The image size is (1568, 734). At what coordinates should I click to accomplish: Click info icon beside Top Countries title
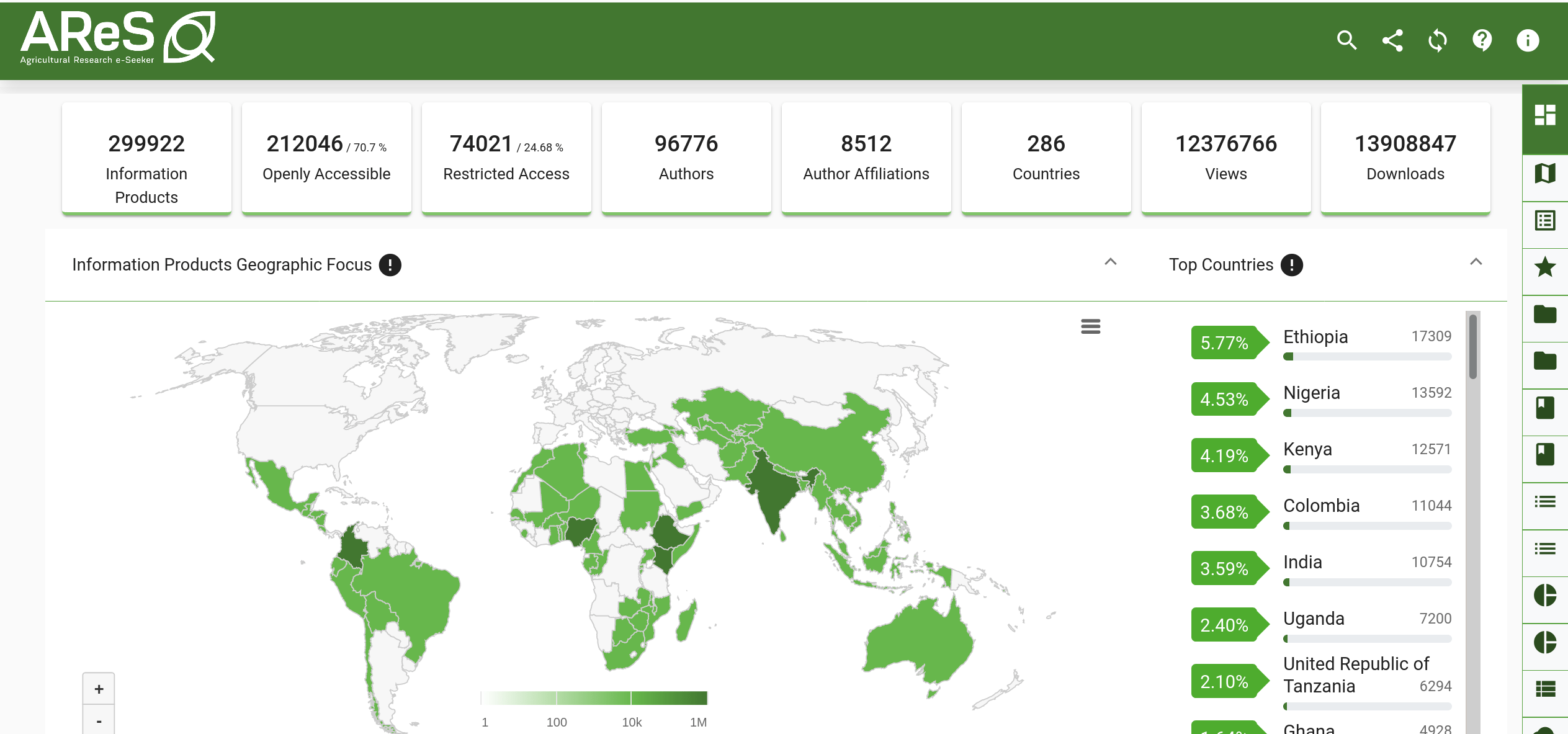pos(1292,265)
